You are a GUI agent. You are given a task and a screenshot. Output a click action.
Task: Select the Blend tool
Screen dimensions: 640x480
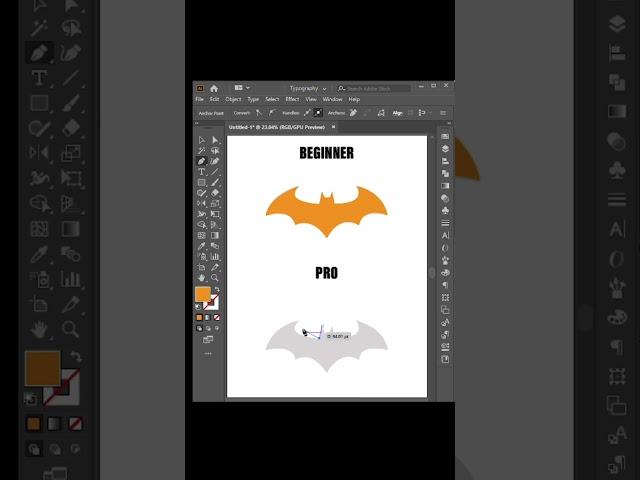pos(215,246)
